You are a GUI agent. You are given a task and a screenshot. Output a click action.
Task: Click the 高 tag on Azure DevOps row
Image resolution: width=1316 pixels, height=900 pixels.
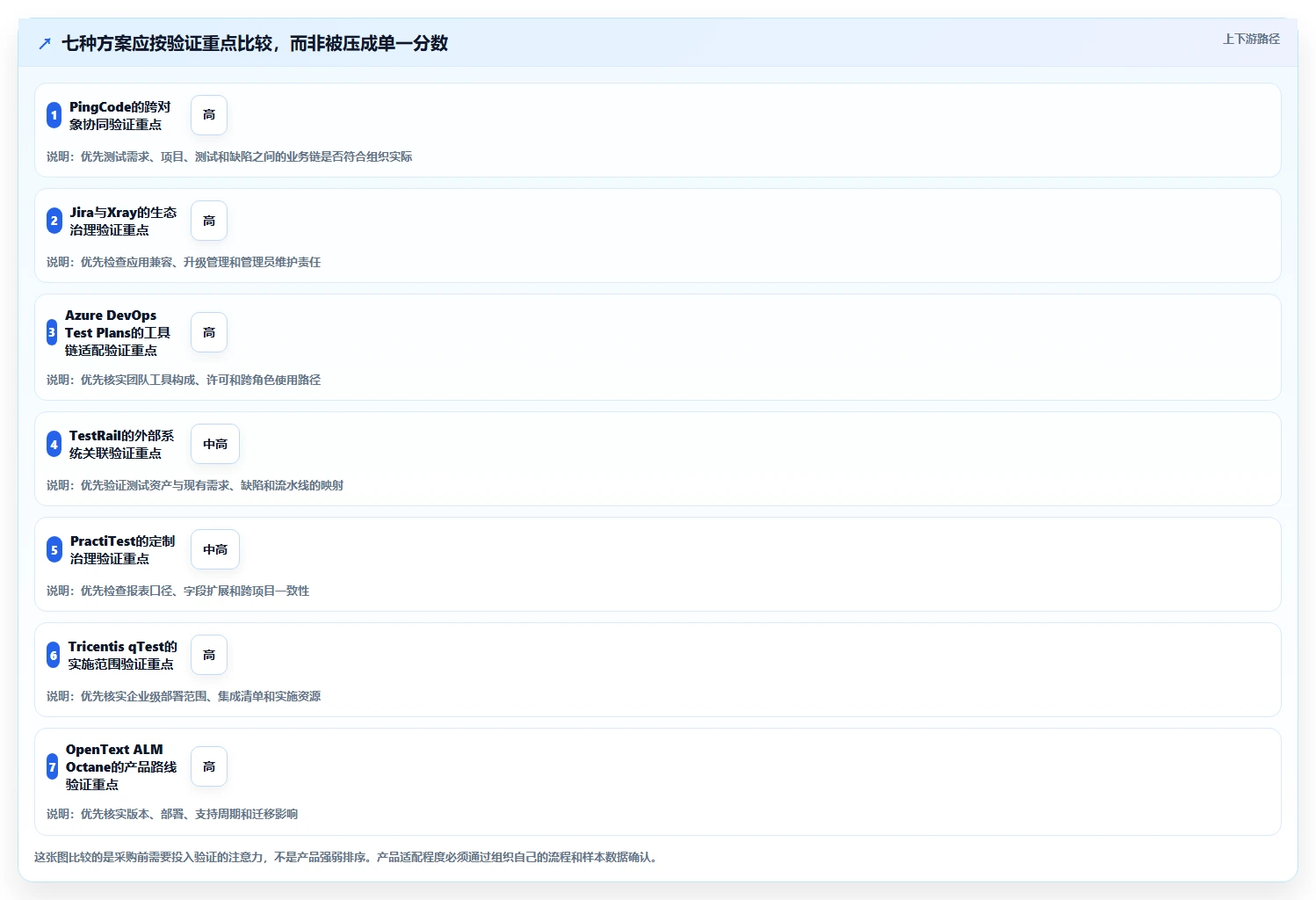209,332
